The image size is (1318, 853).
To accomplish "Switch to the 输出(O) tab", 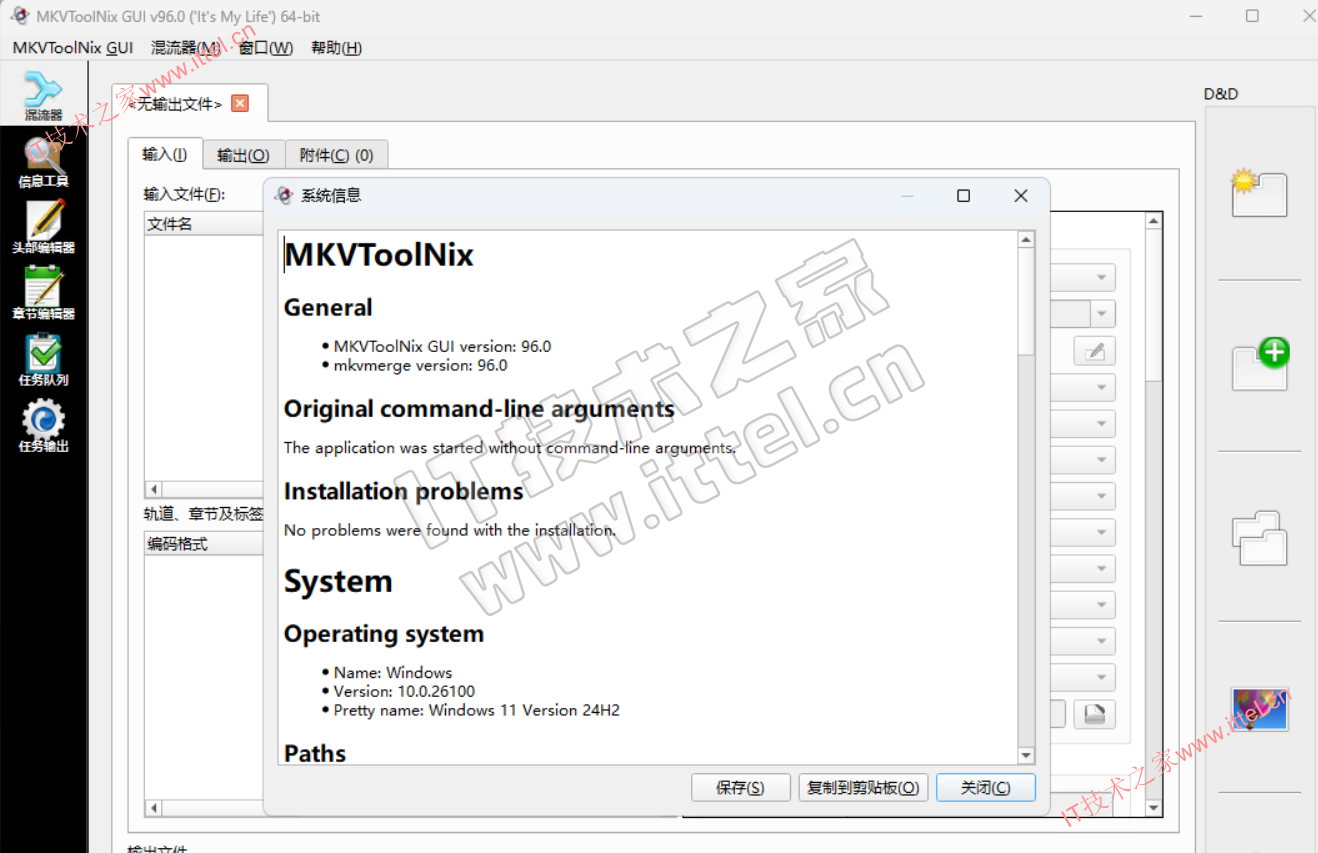I will tap(243, 155).
